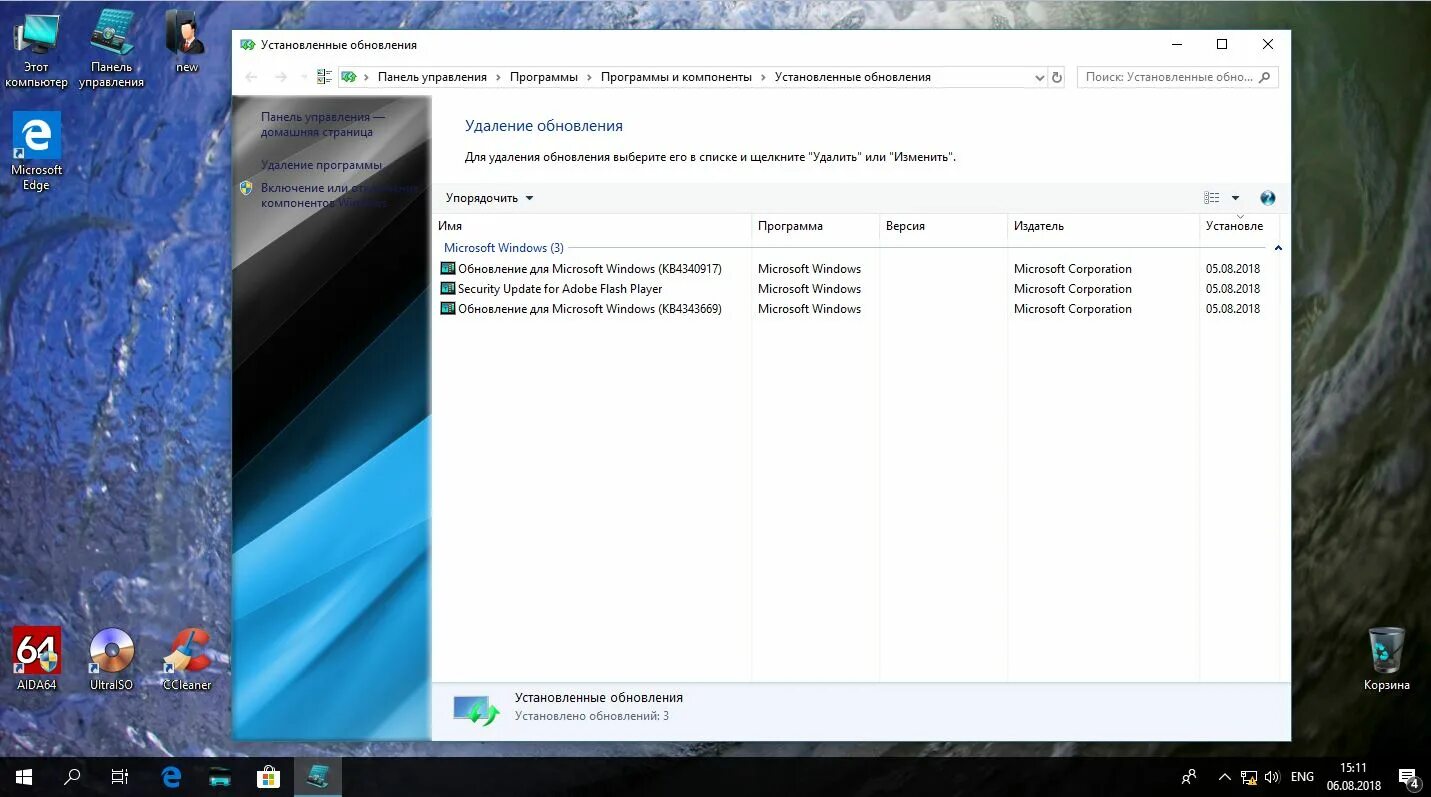Open People icon in system tray

click(x=1189, y=776)
